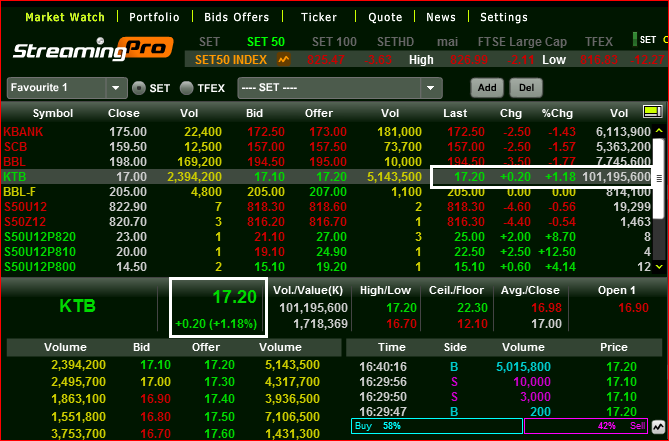Open Bids Offers menu
Screen dimensions: 669x441
pyautogui.click(x=236, y=17)
